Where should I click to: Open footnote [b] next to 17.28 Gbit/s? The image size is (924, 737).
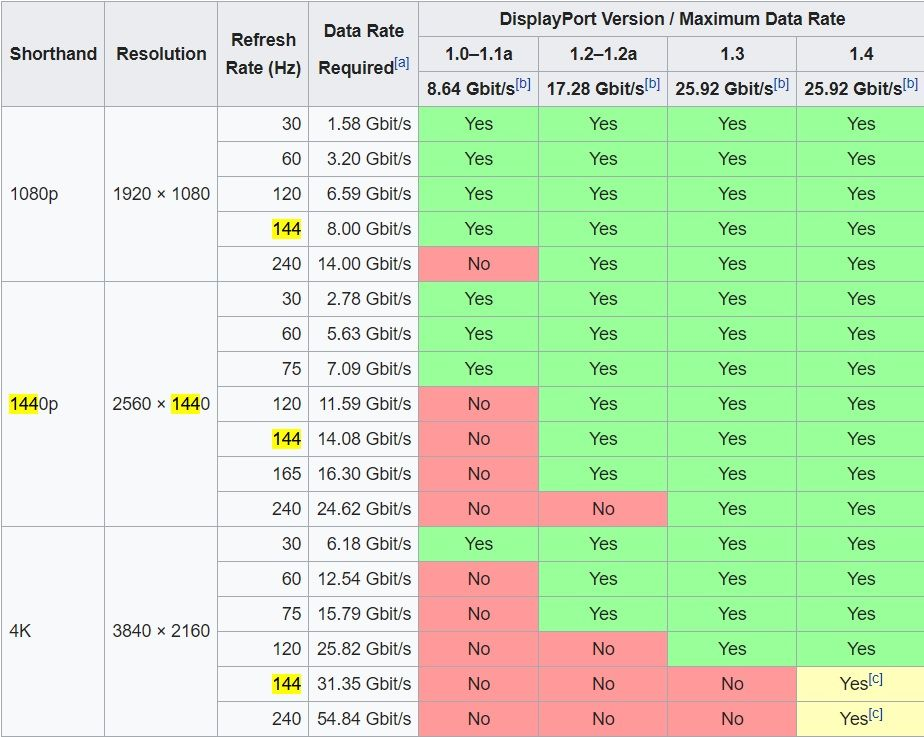[652, 84]
